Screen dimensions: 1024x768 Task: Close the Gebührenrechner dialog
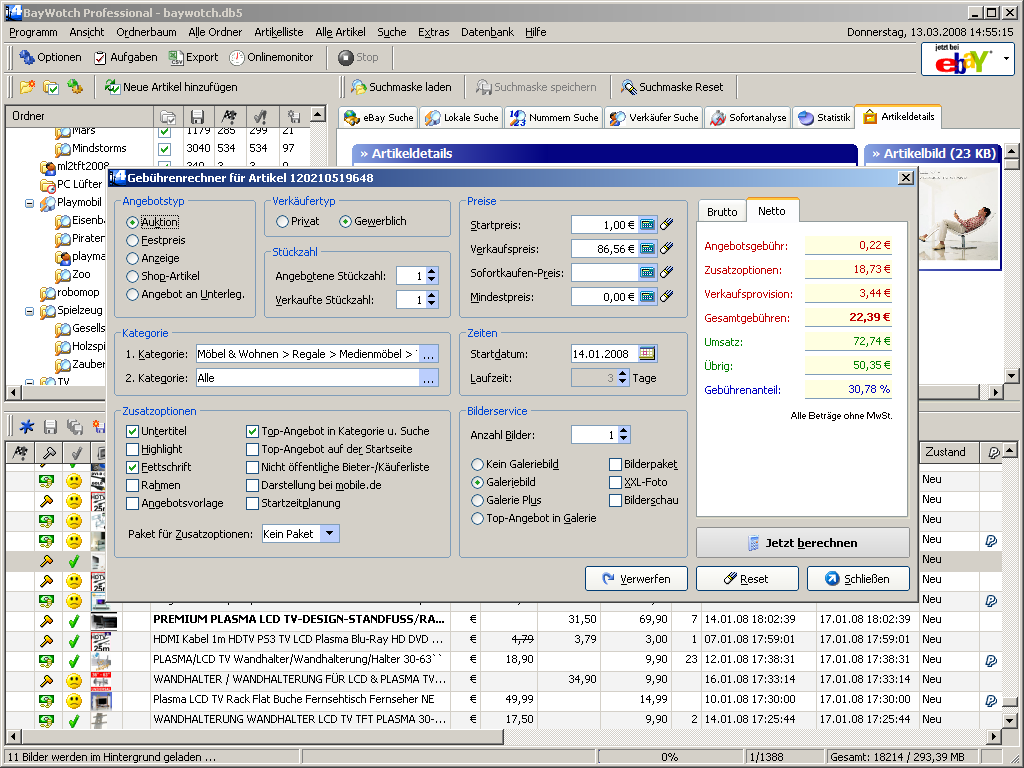click(905, 178)
